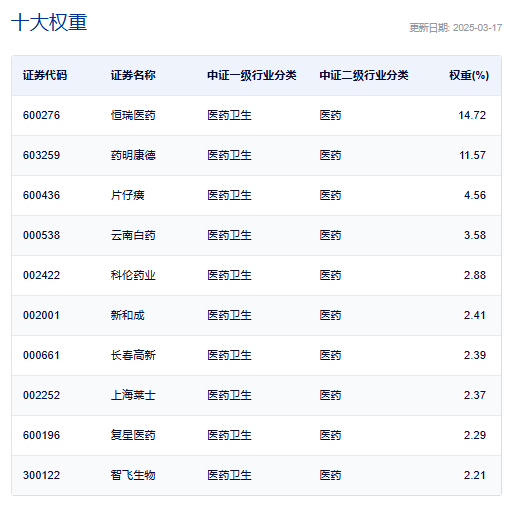Select security name 恒瑞医药
The image size is (514, 511).
point(133,115)
